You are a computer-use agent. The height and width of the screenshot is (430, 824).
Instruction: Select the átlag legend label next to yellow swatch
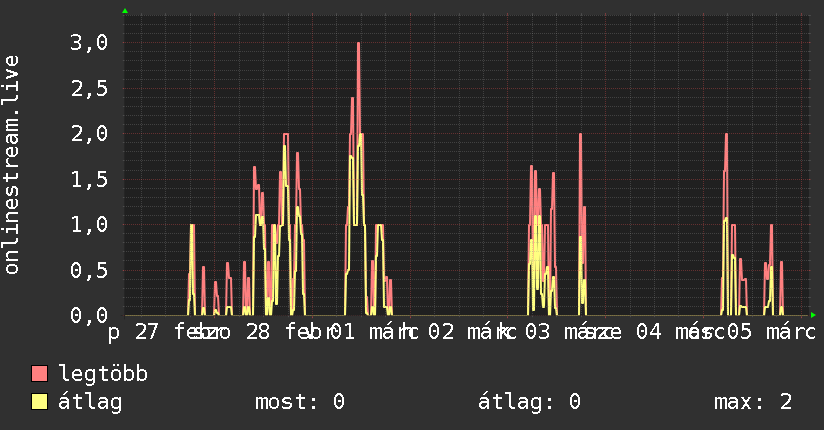coord(90,402)
